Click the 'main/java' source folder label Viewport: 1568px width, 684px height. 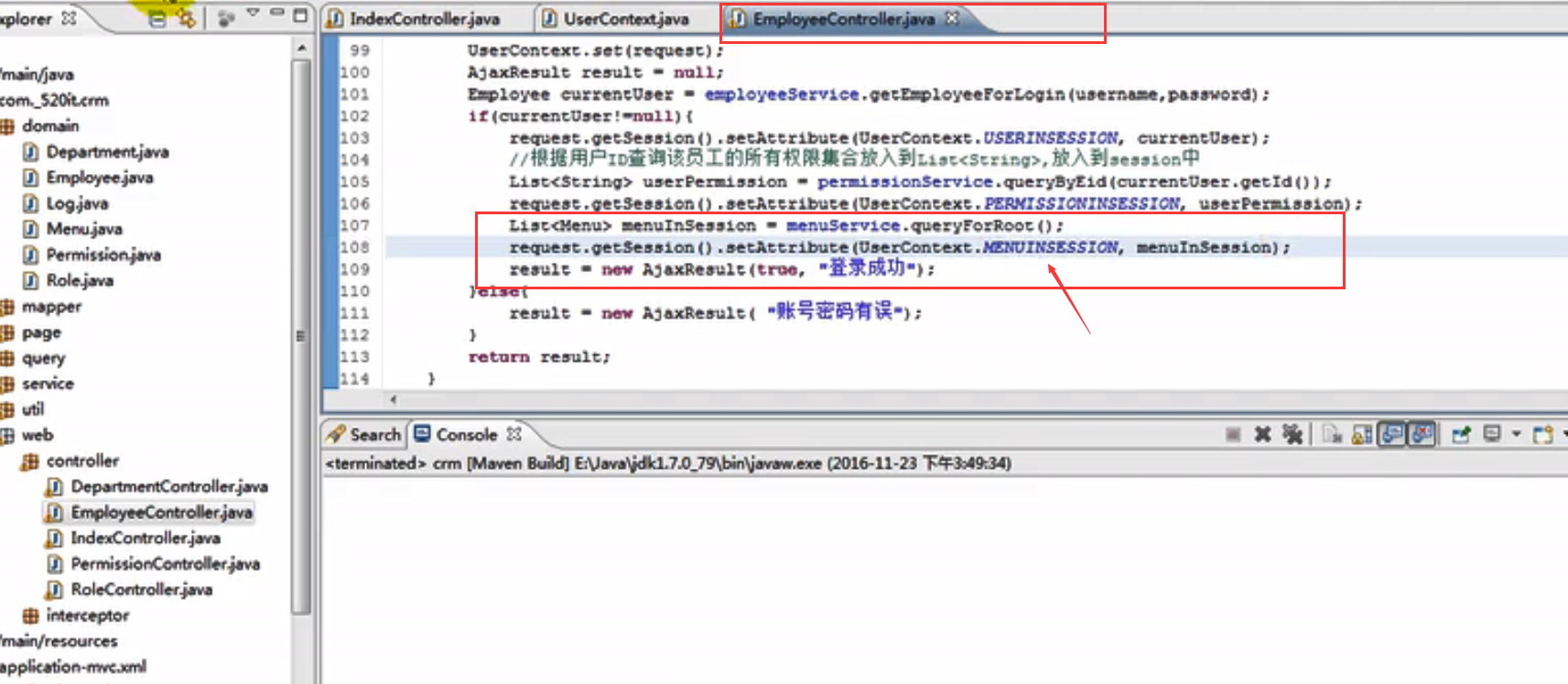(37, 74)
